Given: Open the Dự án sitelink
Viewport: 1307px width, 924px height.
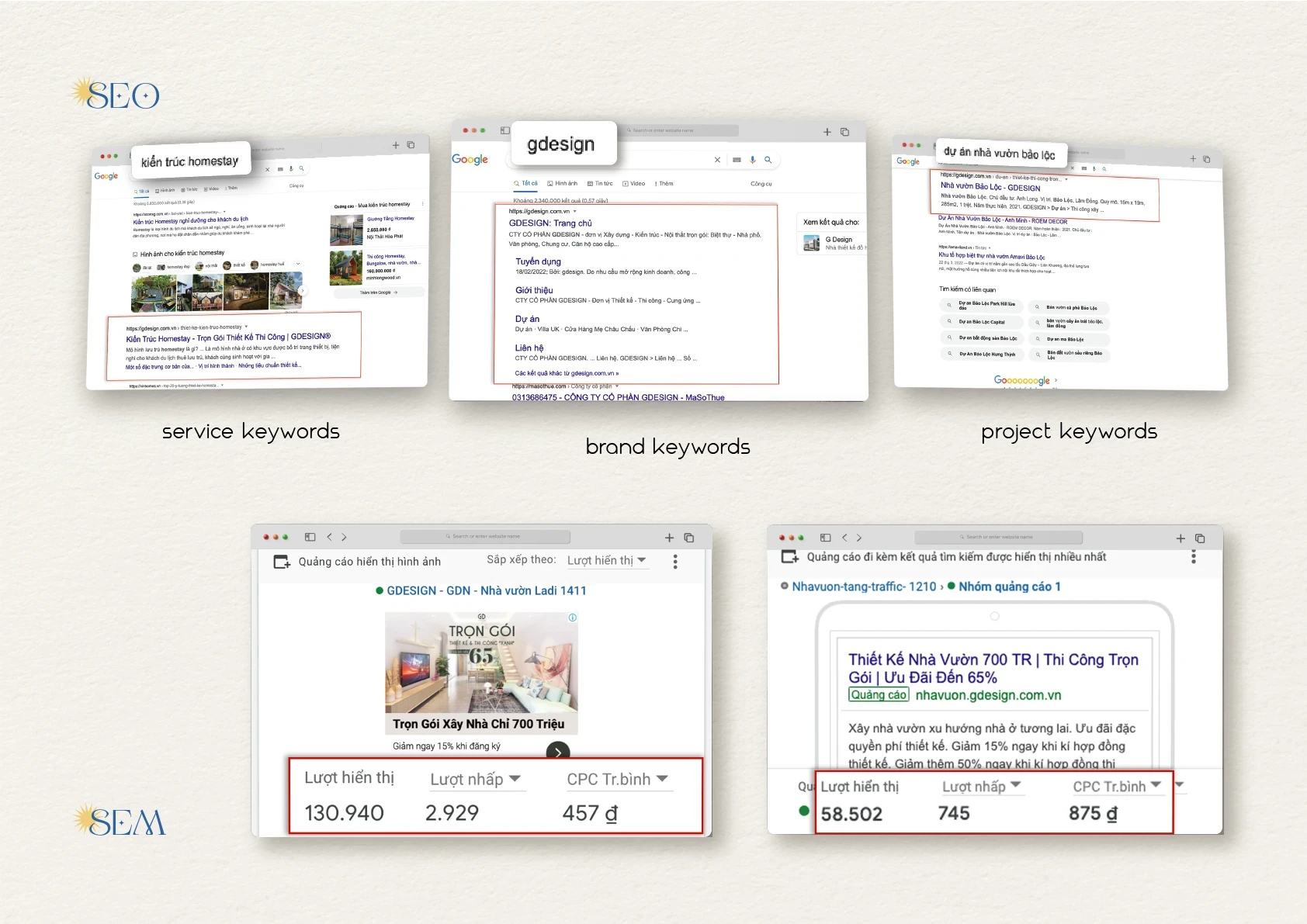Looking at the screenshot, I should 527,319.
